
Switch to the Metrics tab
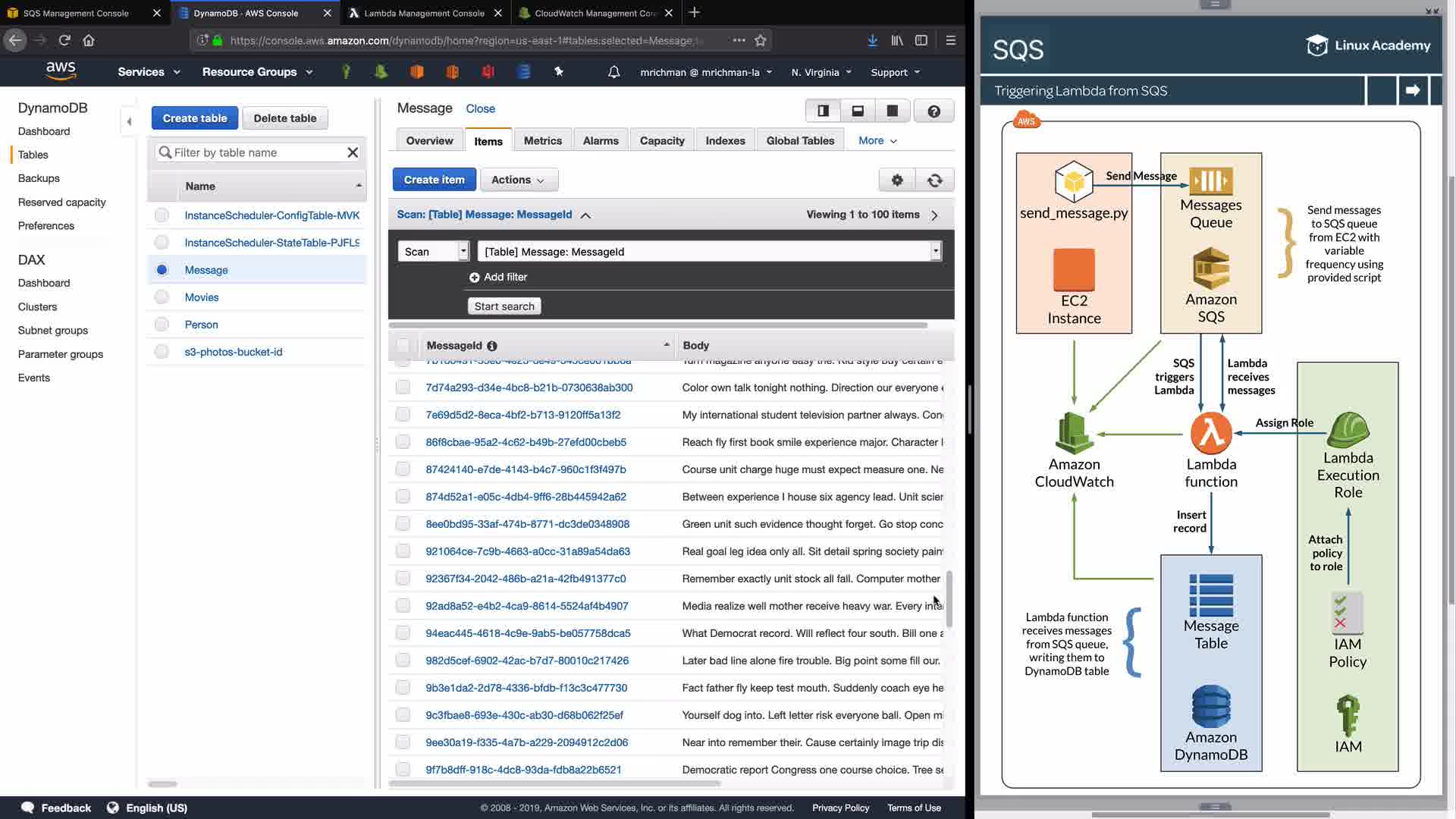pos(542,140)
